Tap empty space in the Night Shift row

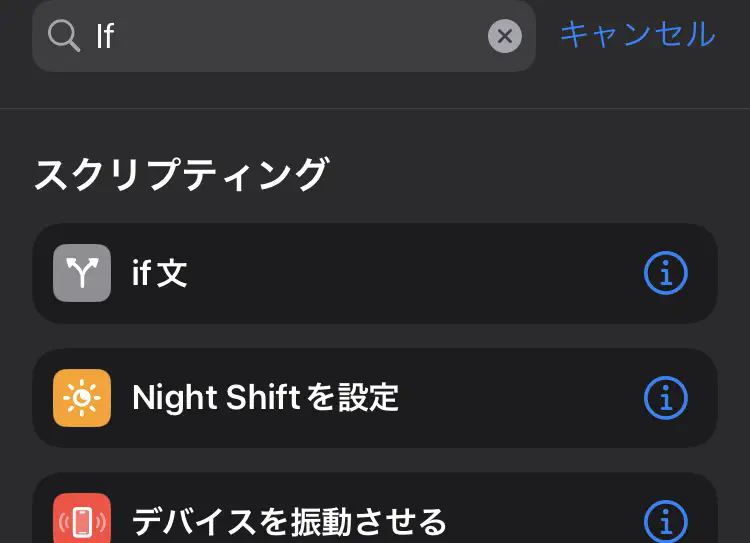pyautogui.click(x=520, y=398)
